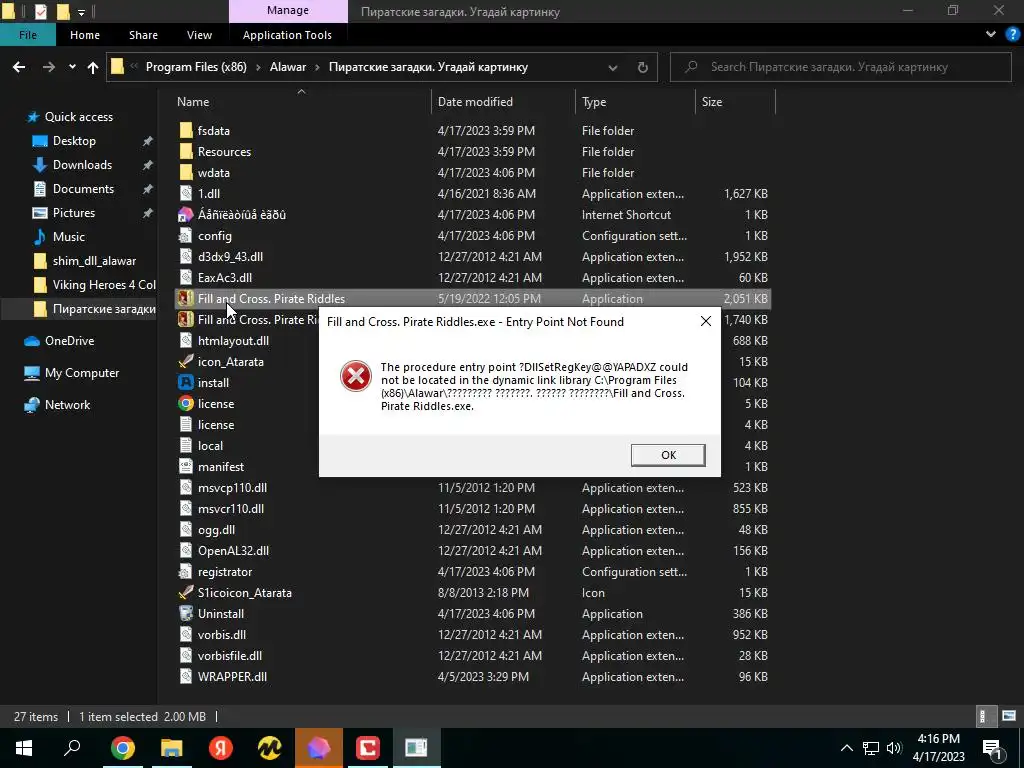Select OneDrive in navigation pane
Viewport: 1024px width, 768px height.
69,341
